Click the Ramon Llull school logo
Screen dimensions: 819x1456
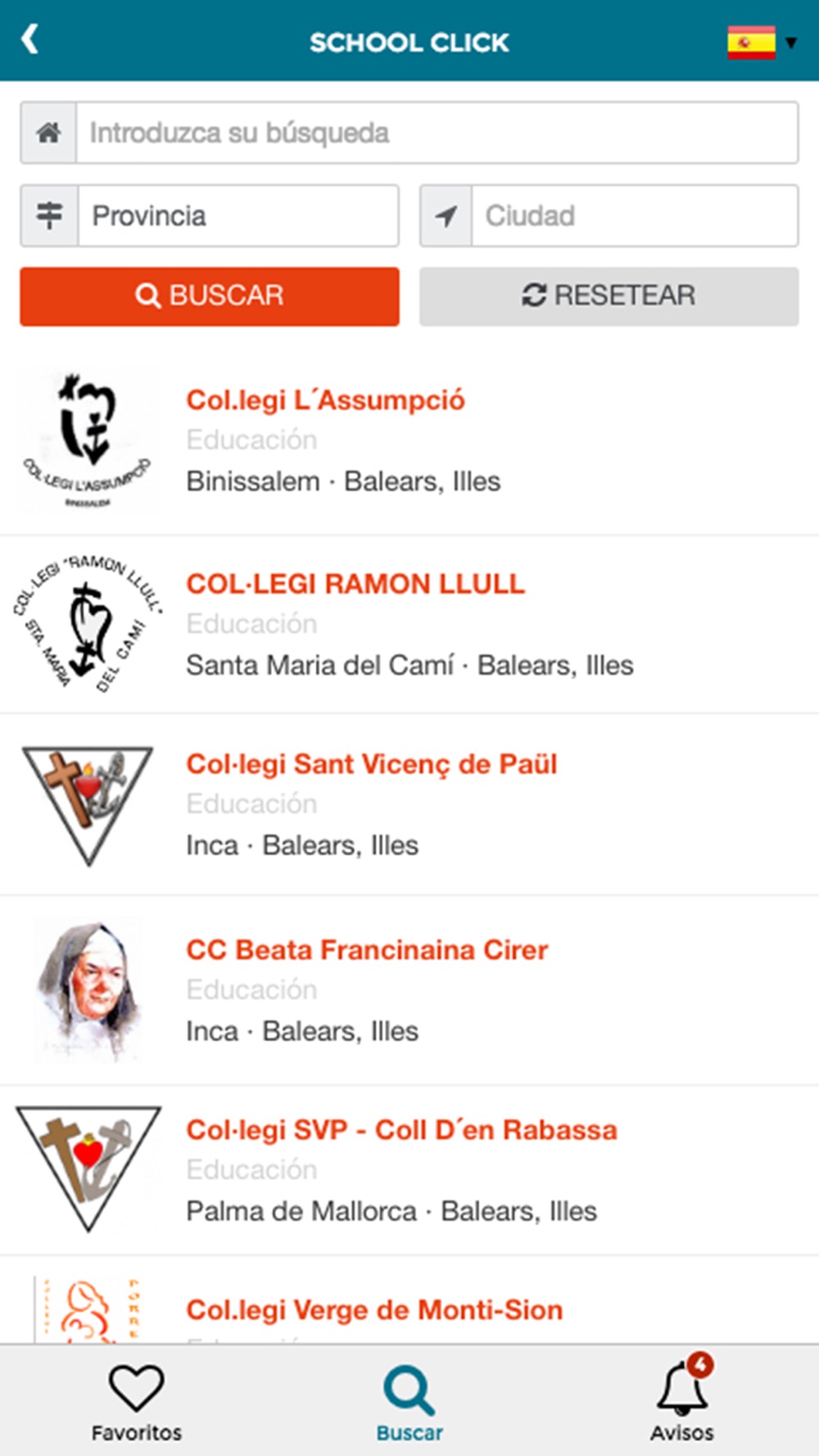click(88, 624)
